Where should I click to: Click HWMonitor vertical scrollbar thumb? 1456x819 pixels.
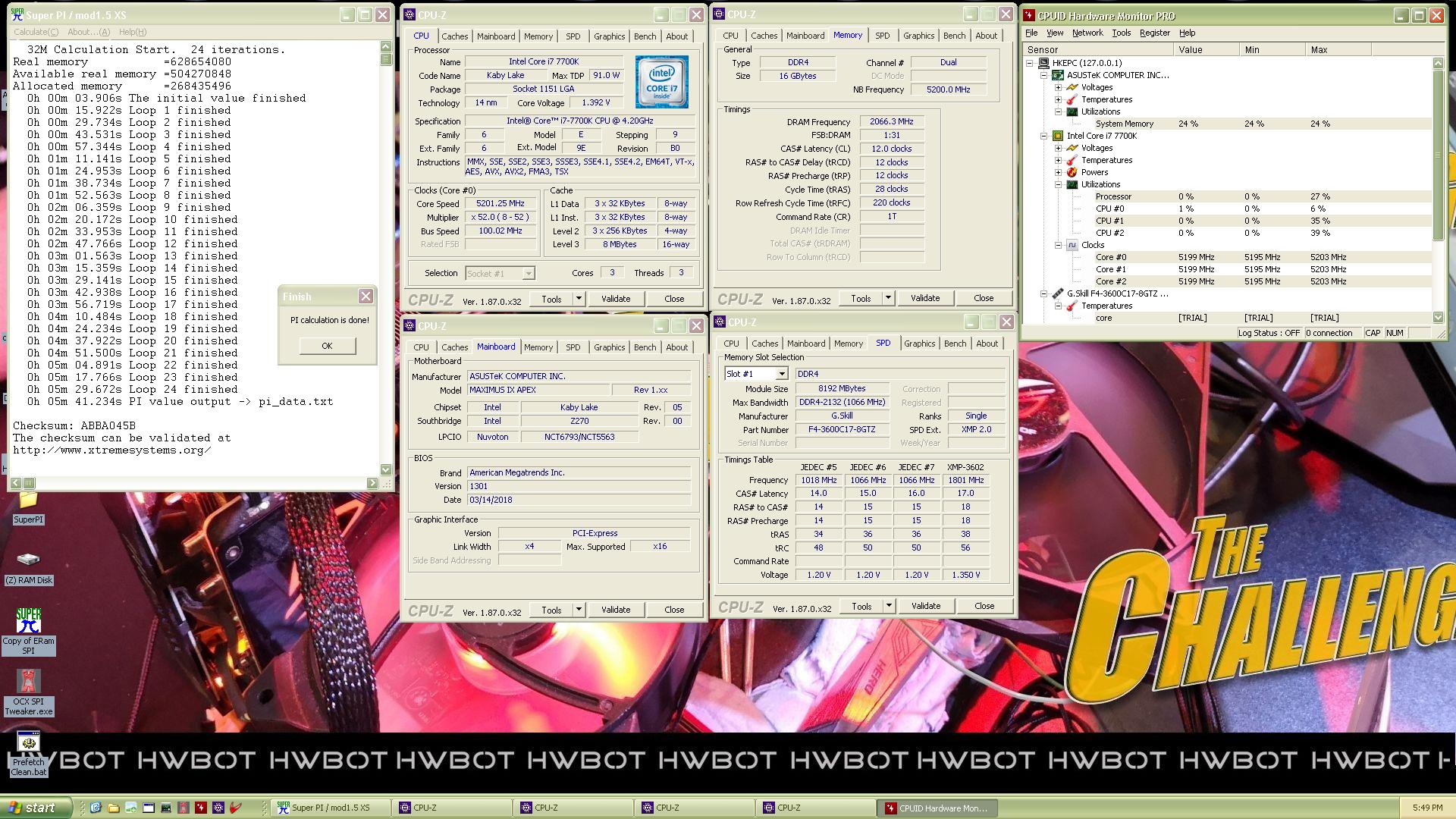pos(1438,154)
